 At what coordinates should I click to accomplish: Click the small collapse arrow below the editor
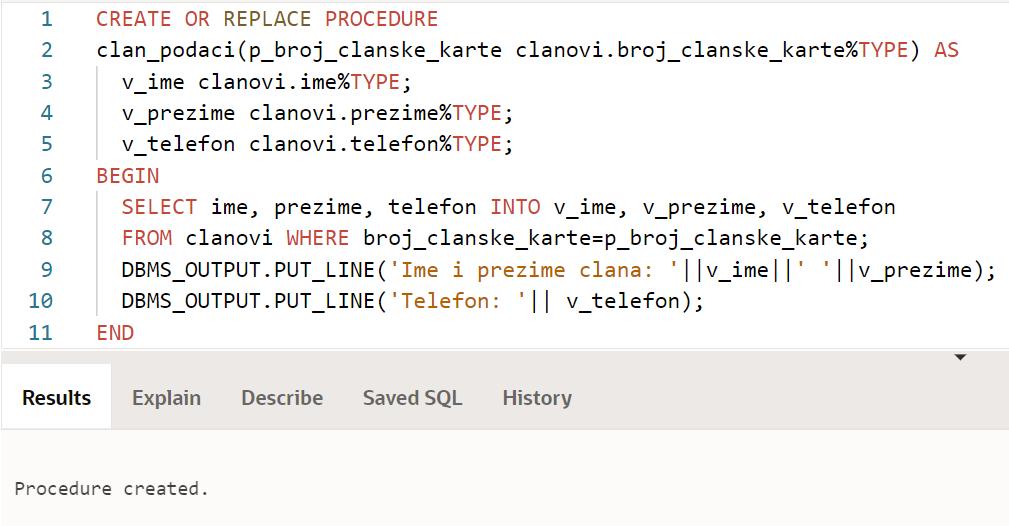coord(960,357)
